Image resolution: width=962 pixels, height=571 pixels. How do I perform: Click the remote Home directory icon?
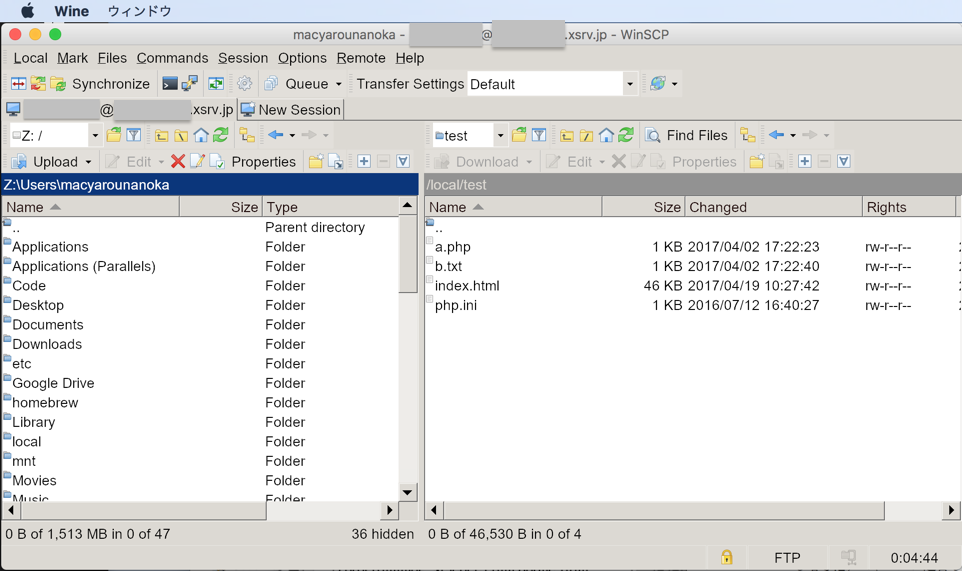click(x=606, y=135)
